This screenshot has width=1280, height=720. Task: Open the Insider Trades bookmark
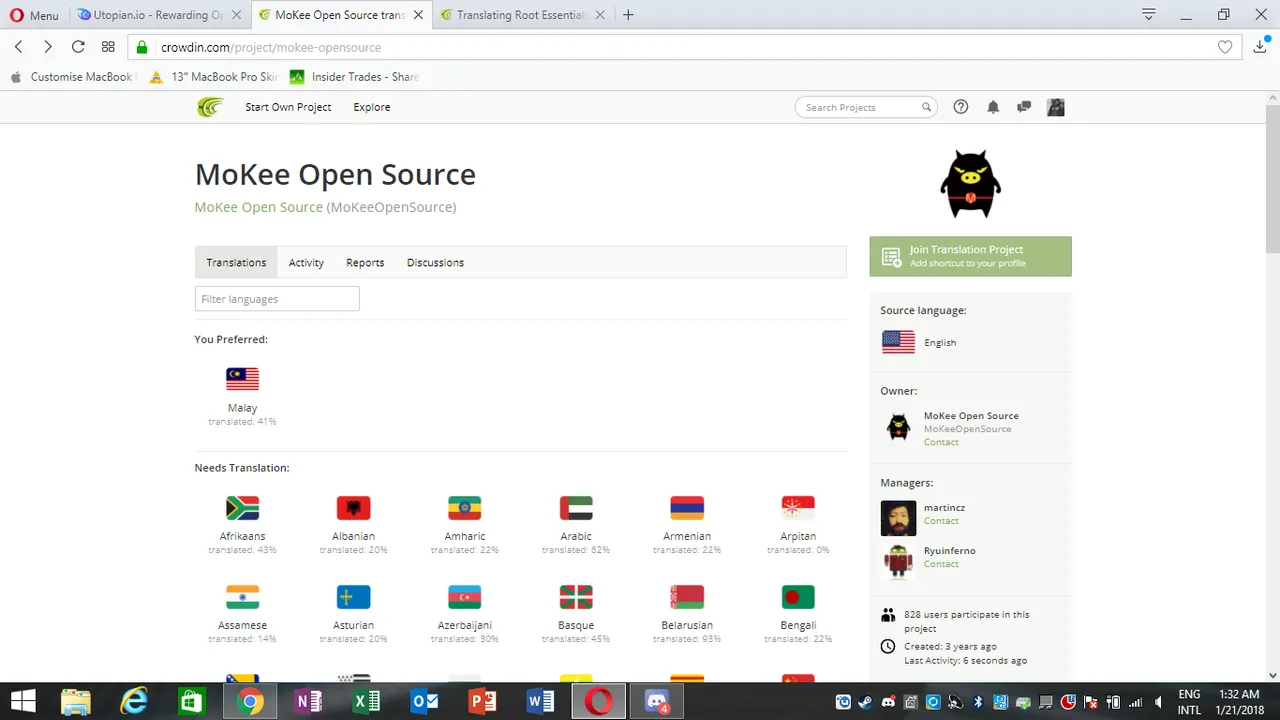pos(354,77)
